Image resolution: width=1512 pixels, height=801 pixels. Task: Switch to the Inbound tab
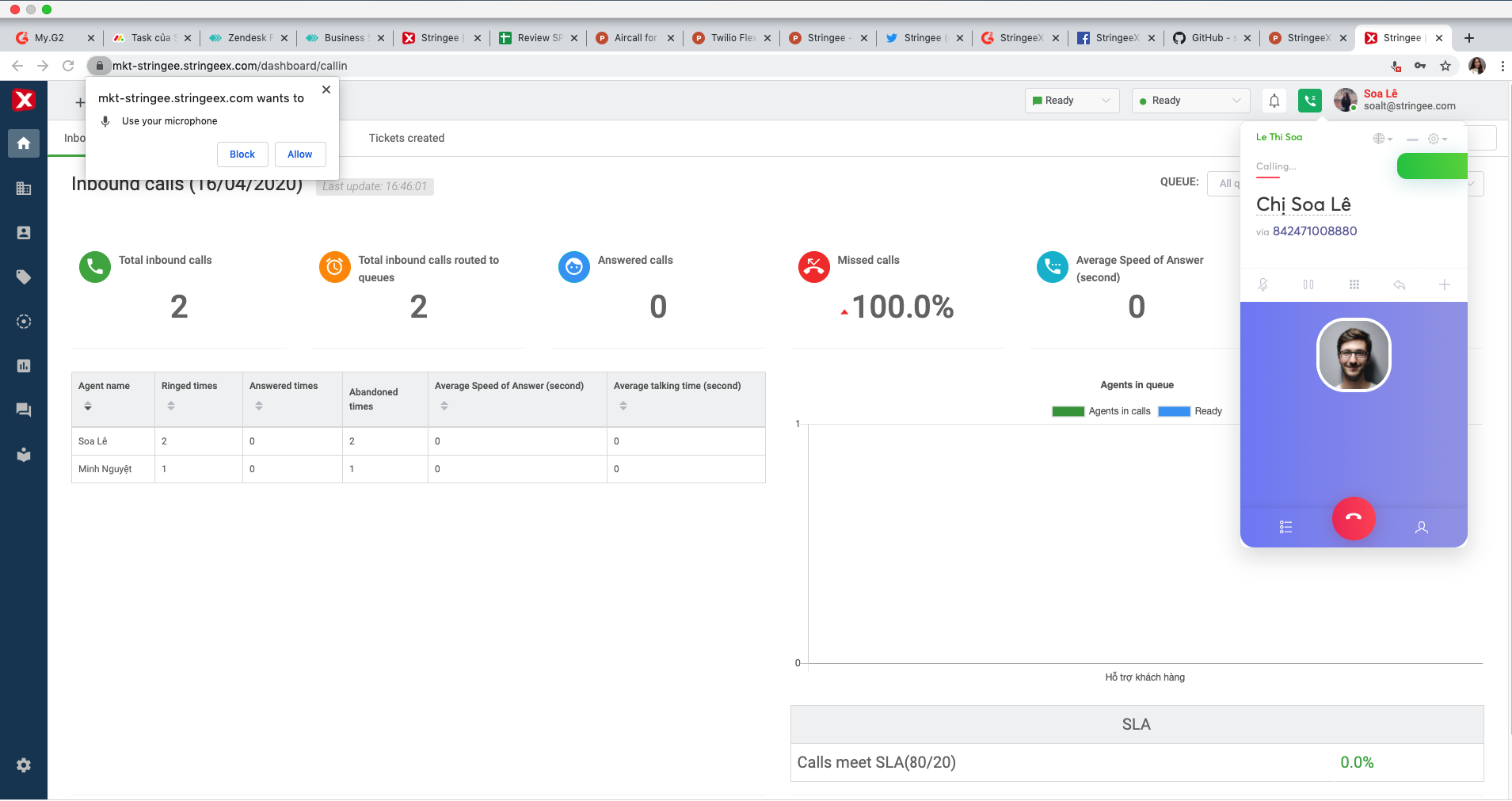coord(74,138)
